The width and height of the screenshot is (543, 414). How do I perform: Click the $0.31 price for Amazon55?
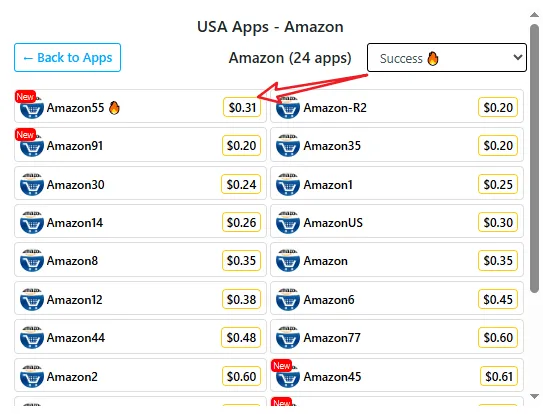242,107
